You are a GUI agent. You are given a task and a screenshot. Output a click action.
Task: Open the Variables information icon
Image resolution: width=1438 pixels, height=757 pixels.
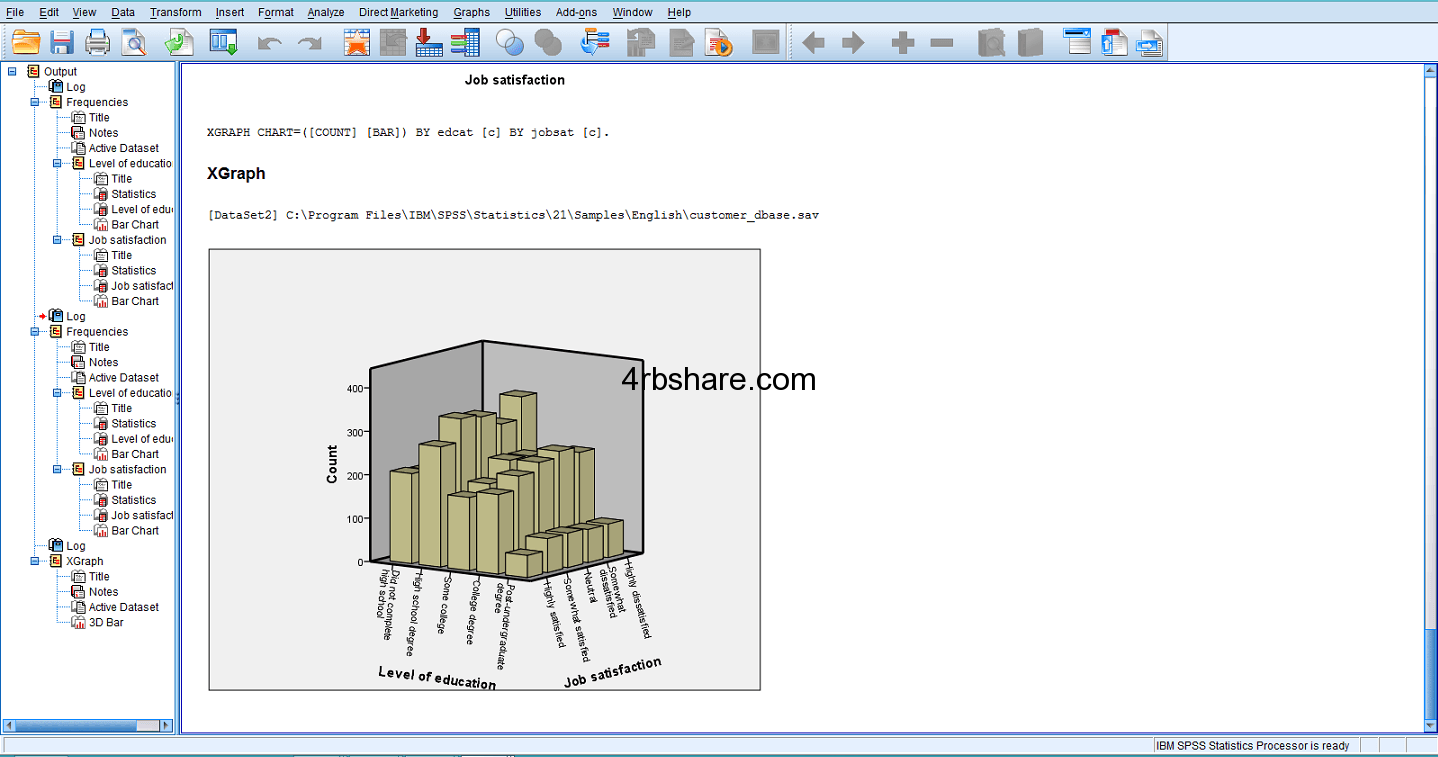pyautogui.click(x=465, y=42)
